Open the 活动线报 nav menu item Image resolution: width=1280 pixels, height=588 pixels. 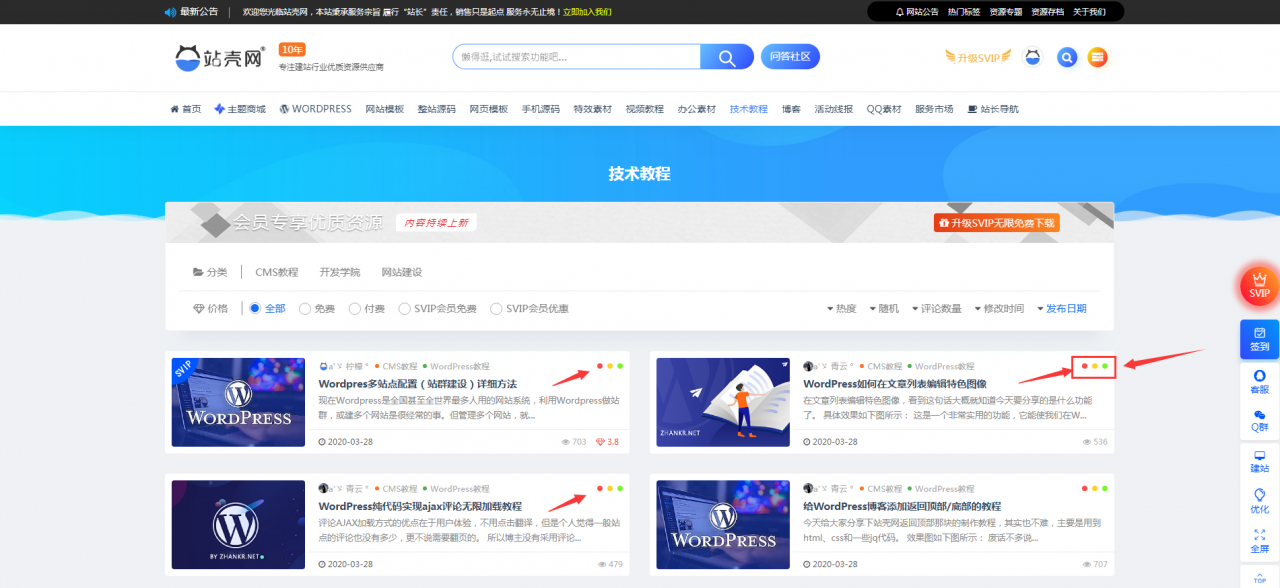(834, 109)
